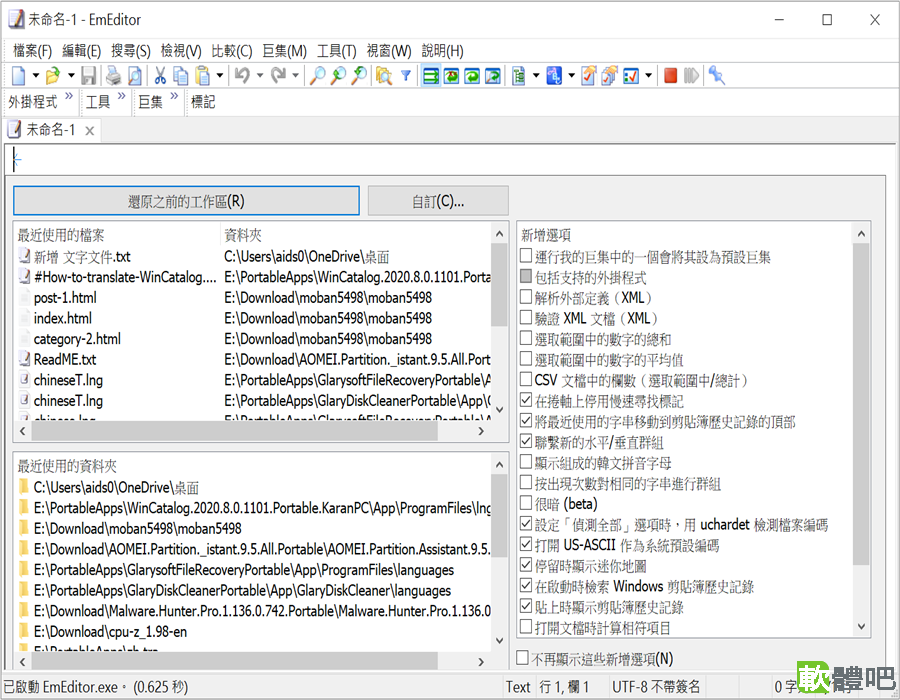900x700 pixels.
Task: Check 不再顯示這些新增選項(N)
Action: (522, 658)
